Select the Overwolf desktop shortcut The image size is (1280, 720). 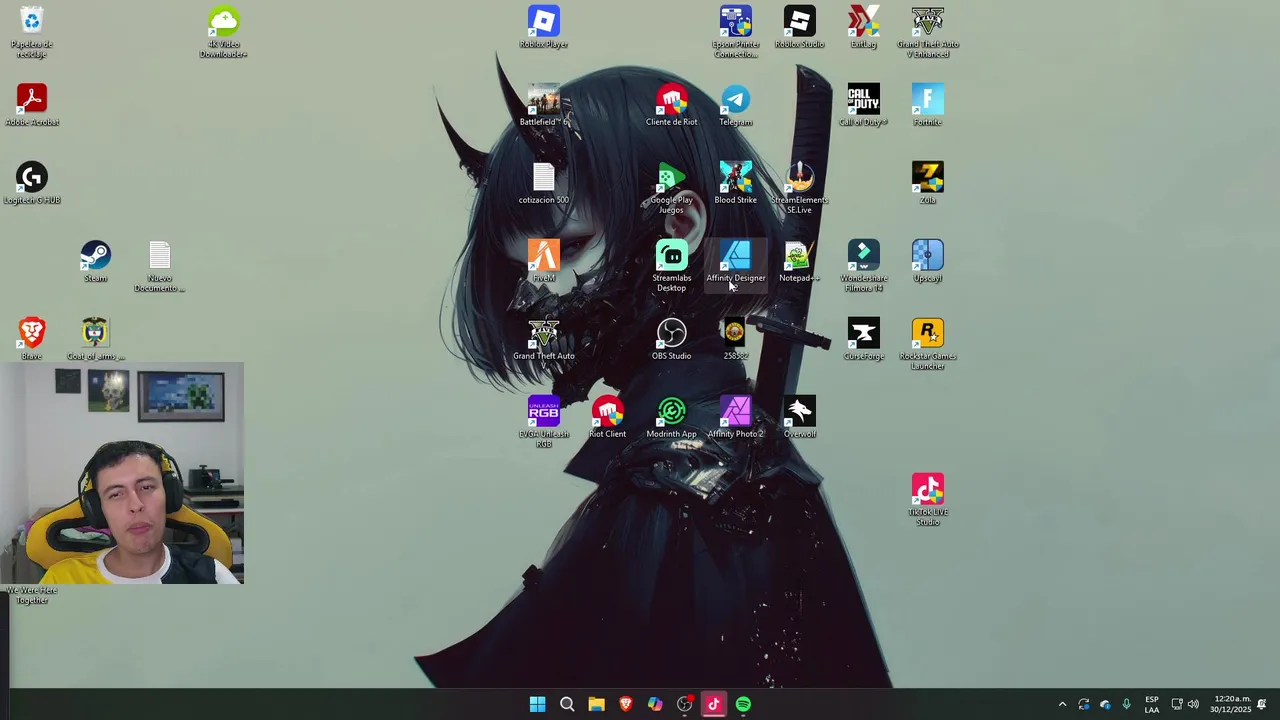coord(800,417)
